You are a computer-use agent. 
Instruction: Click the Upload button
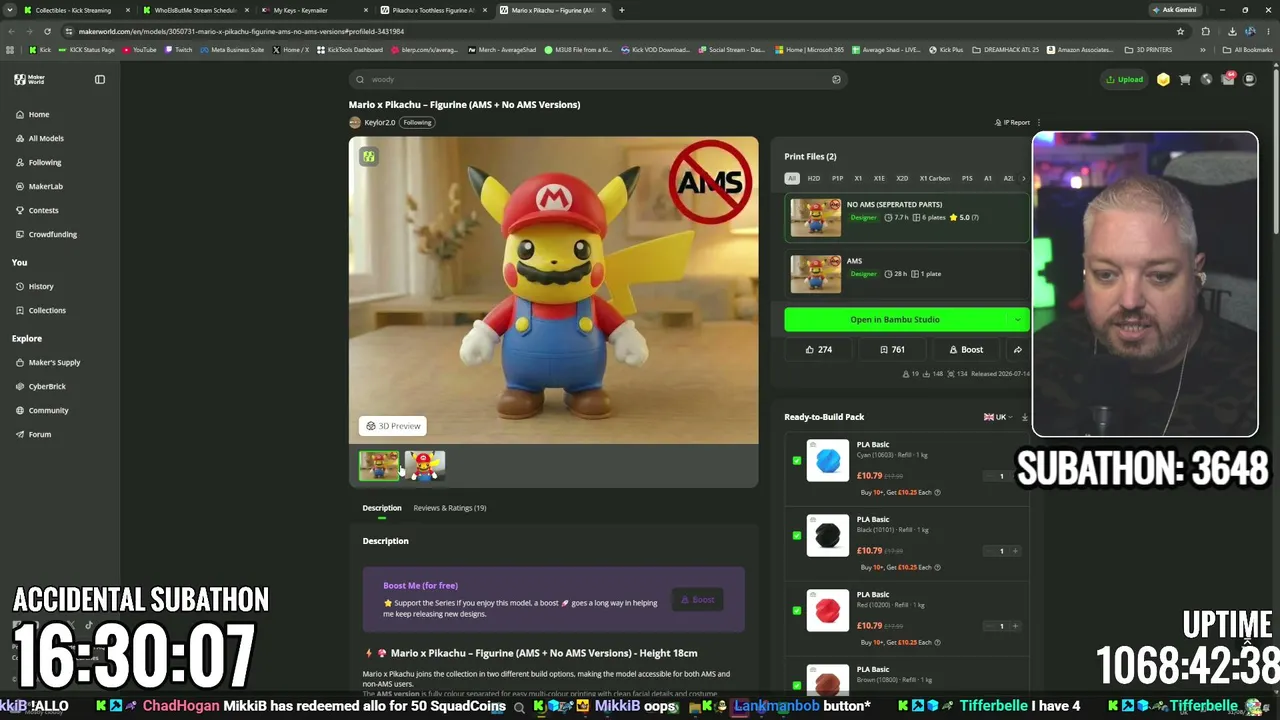click(1125, 79)
